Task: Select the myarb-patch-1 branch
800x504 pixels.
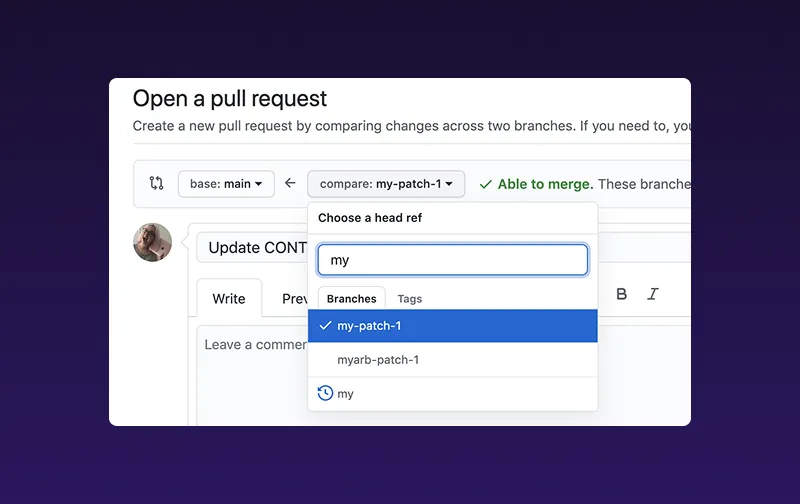Action: (x=453, y=360)
